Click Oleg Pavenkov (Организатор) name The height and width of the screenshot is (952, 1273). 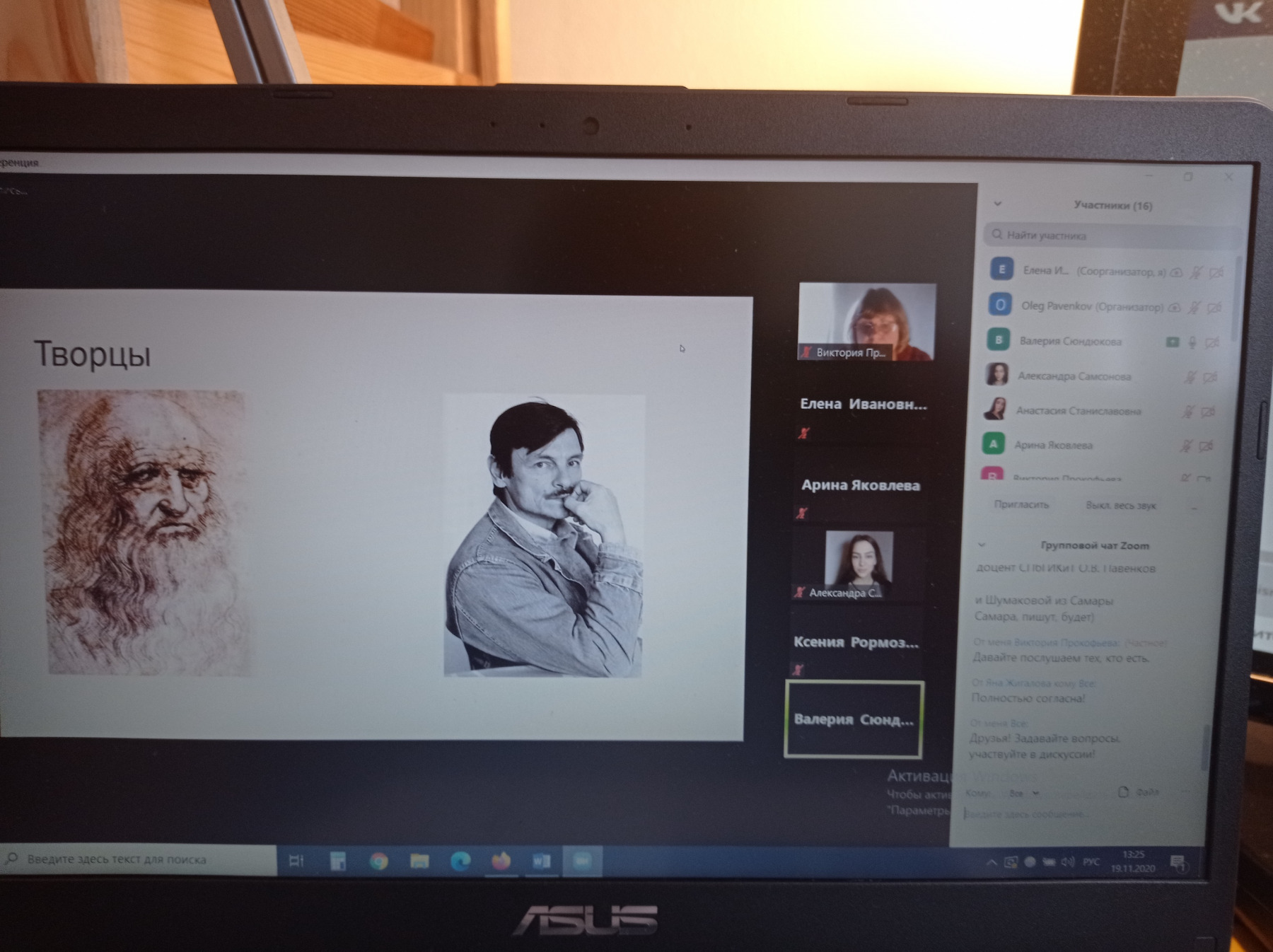point(1091,307)
